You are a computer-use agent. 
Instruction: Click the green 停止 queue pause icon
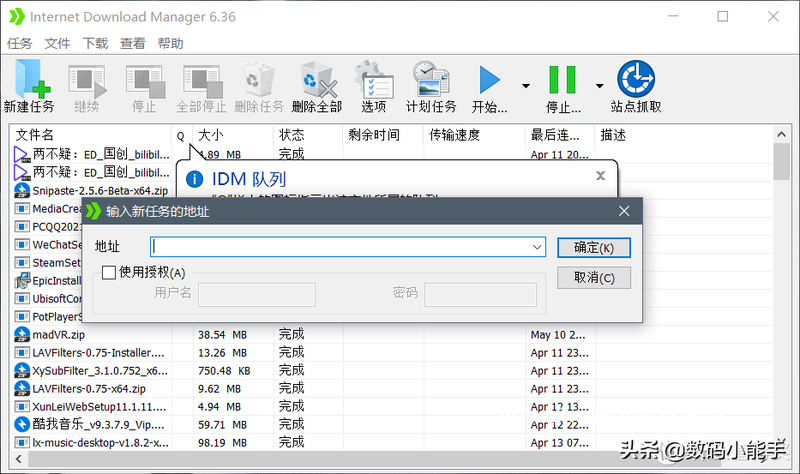tap(562, 80)
